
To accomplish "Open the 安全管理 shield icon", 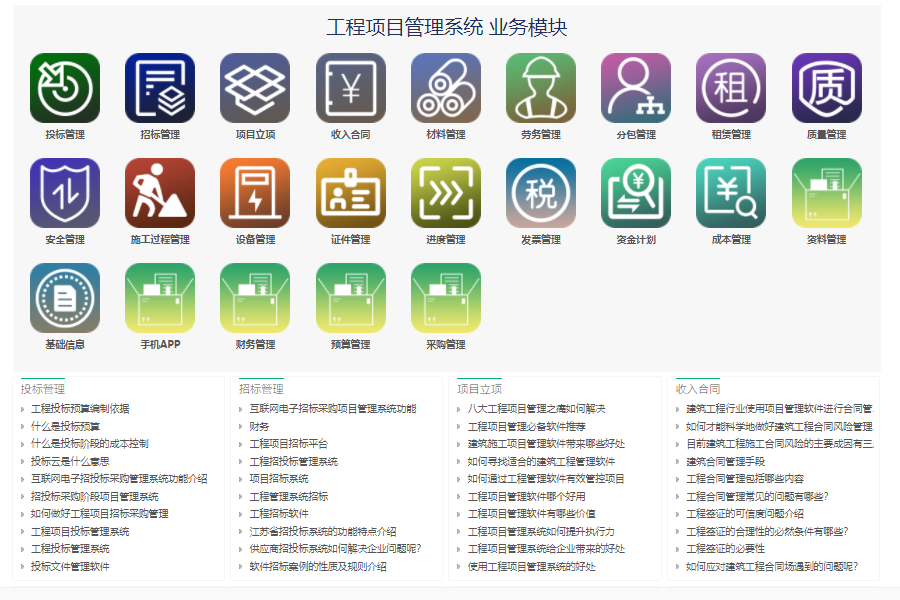I will coord(65,193).
